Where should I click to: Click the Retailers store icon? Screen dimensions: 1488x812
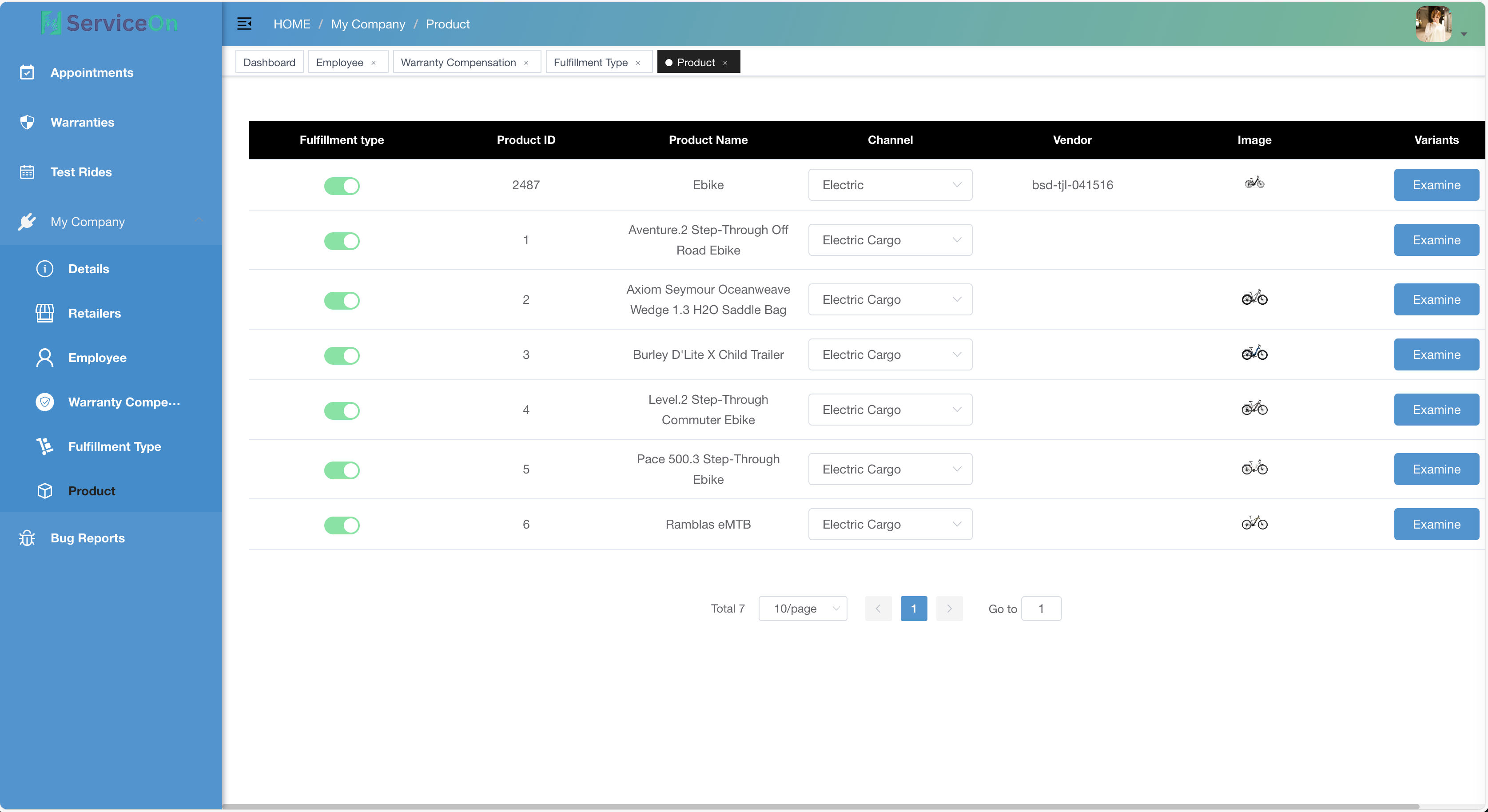click(44, 313)
